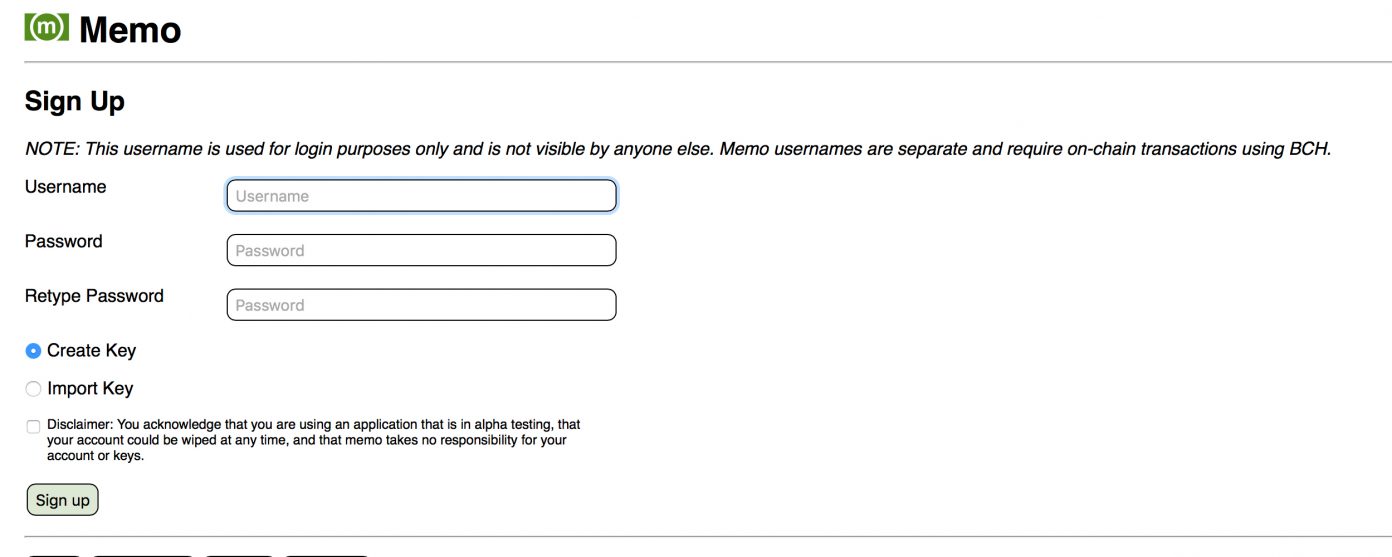Focus the Retype Password input field
This screenshot has height=557, width=1392.
421,305
